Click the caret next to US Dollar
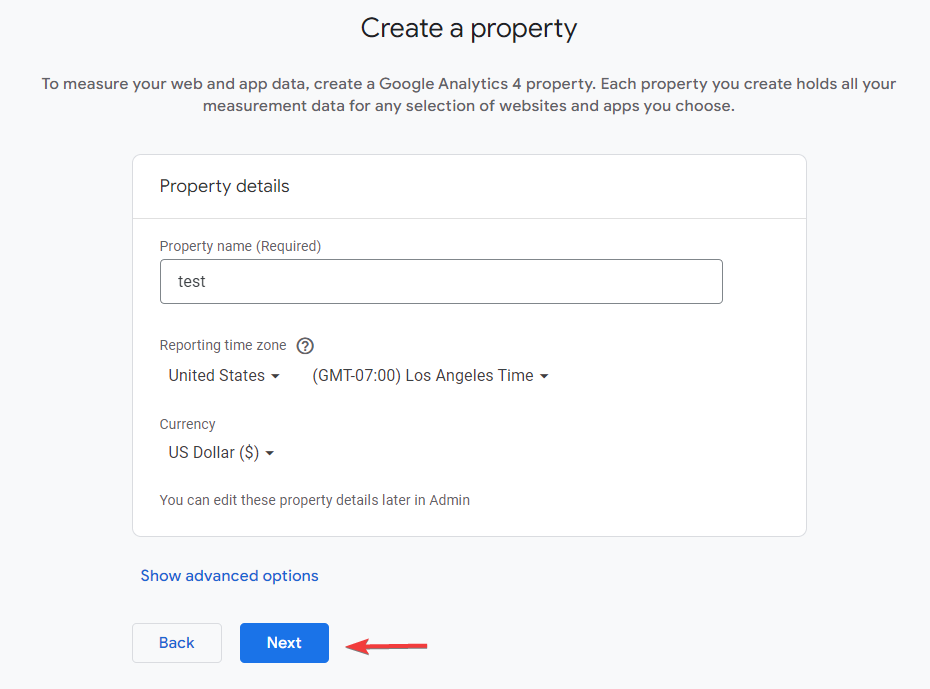930x689 pixels. click(x=271, y=452)
